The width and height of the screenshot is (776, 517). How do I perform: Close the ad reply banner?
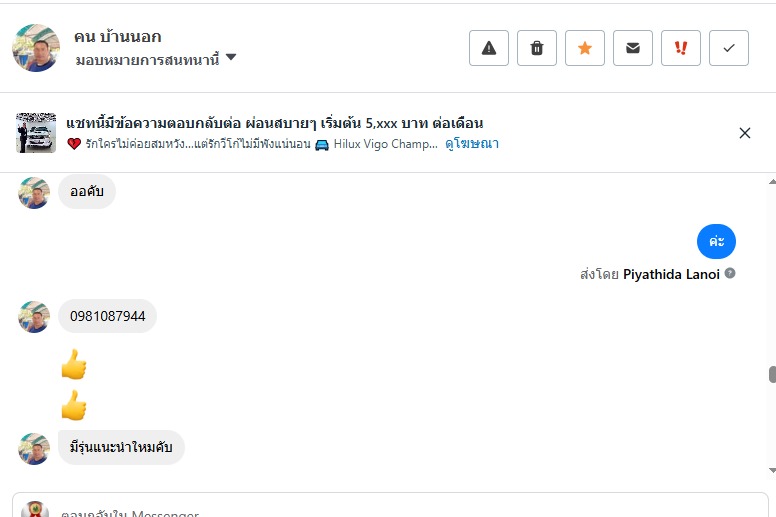pos(745,133)
